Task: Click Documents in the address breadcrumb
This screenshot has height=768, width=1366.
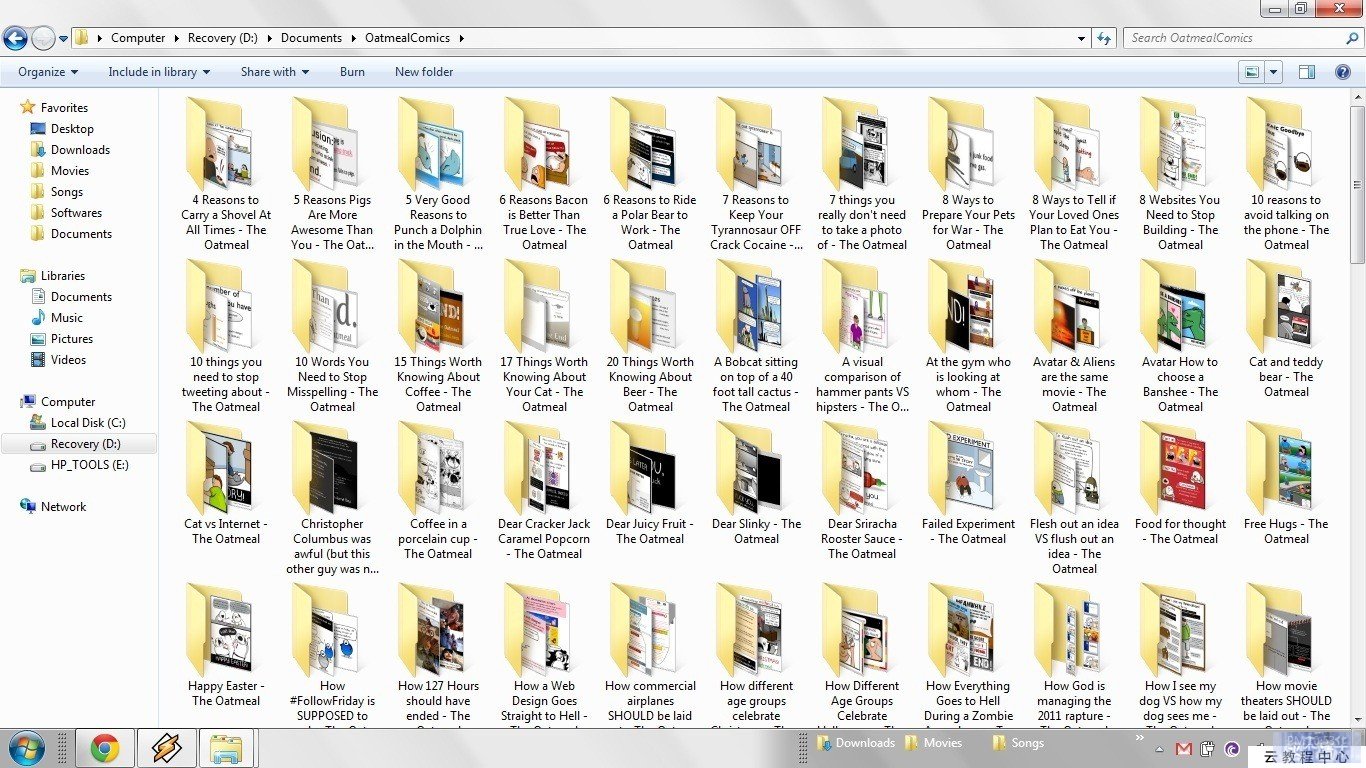Action: click(311, 38)
